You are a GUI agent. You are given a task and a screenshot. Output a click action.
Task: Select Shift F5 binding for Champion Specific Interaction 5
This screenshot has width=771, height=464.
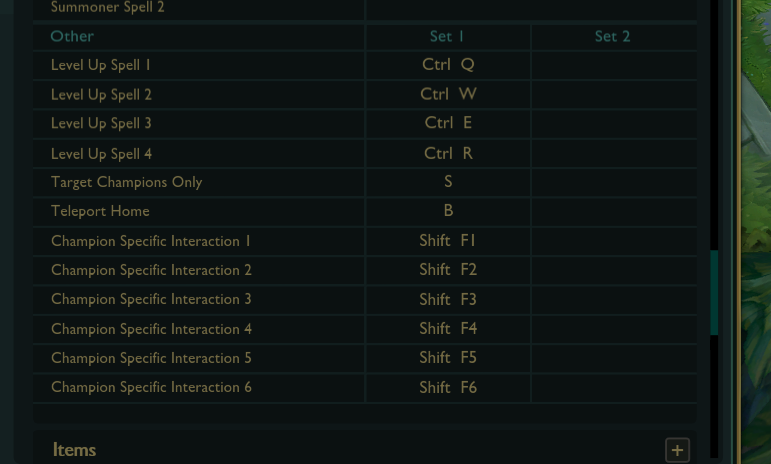point(448,358)
